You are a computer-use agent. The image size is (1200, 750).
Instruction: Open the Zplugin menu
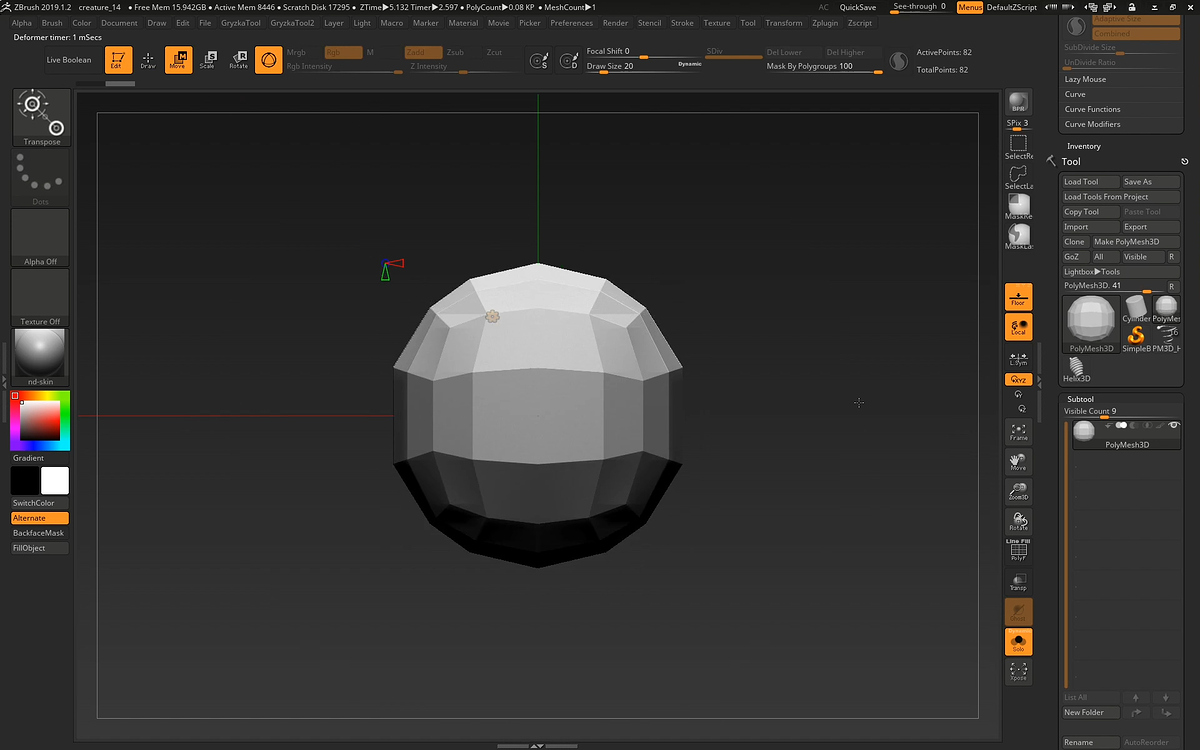tap(825, 23)
